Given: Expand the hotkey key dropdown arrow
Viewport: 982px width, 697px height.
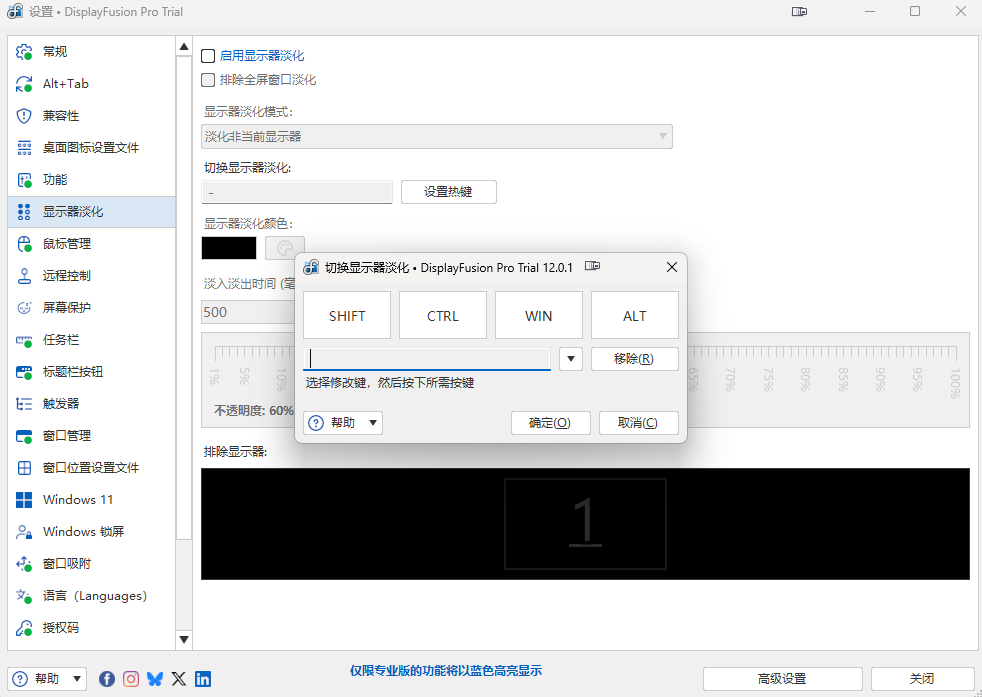Looking at the screenshot, I should pos(570,359).
